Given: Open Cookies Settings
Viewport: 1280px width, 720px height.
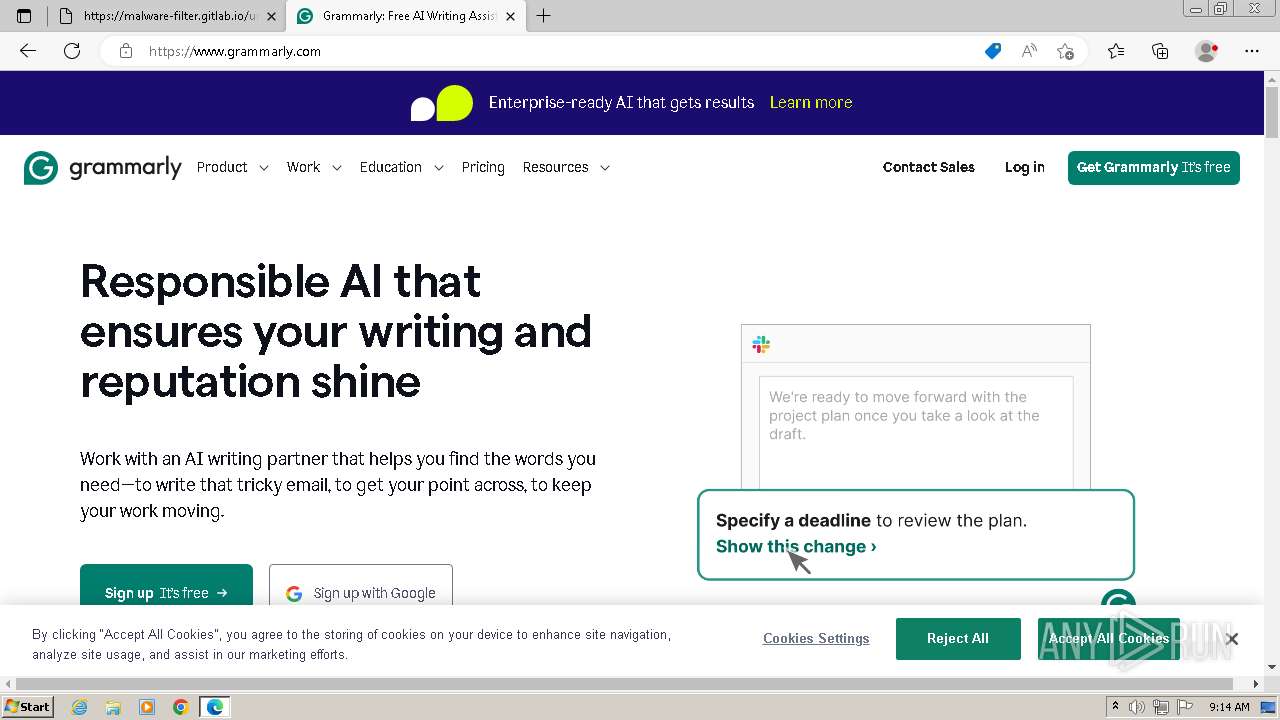Looking at the screenshot, I should pyautogui.click(x=816, y=639).
